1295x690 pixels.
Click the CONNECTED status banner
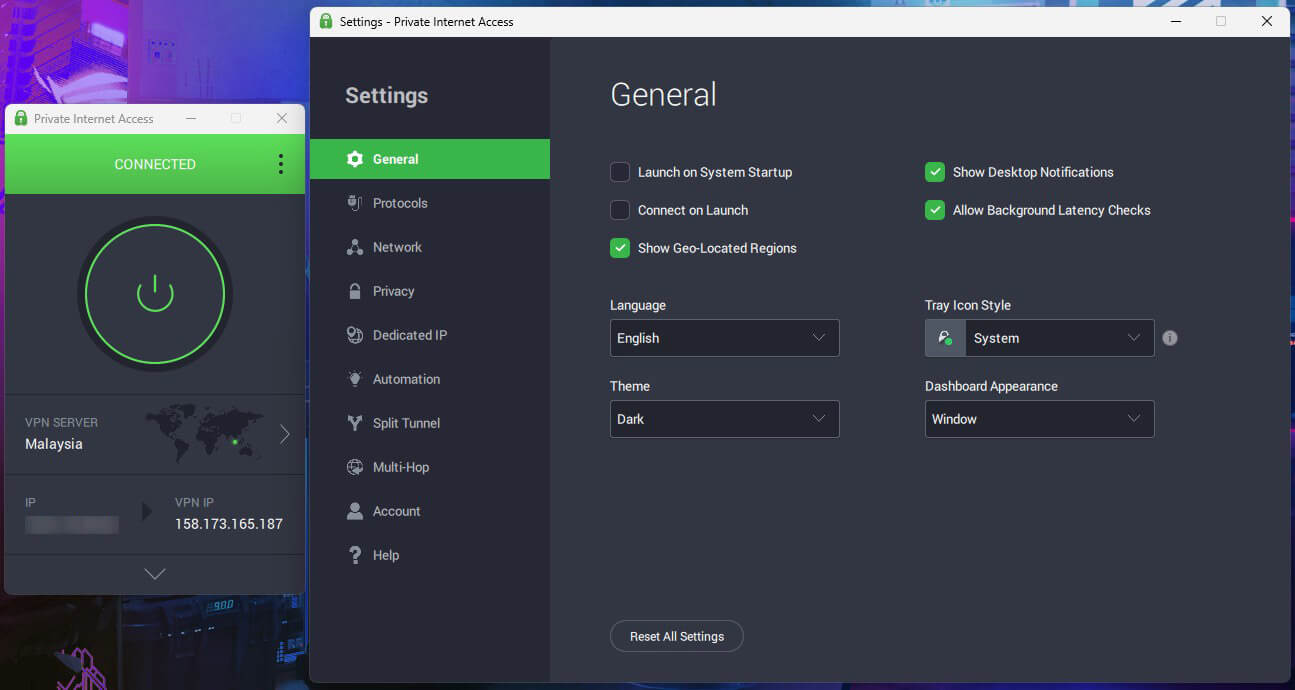155,164
